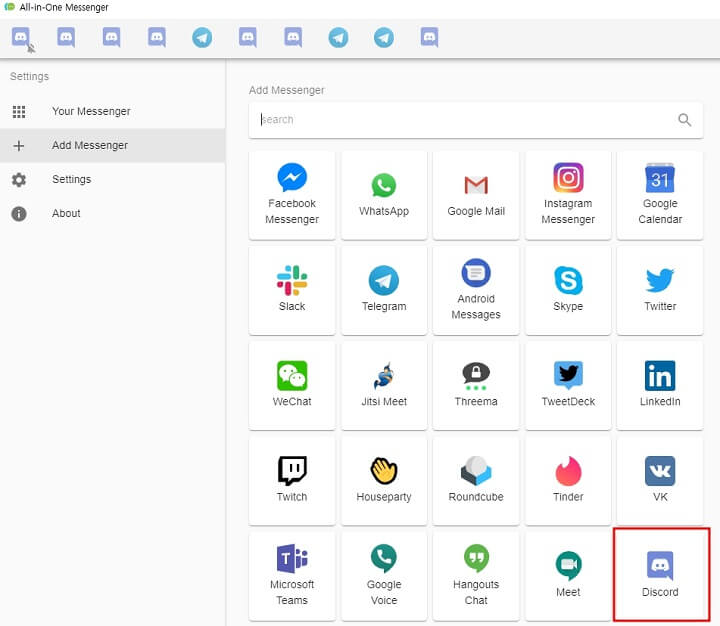Open Your Messenger in the sidebar

click(x=112, y=112)
